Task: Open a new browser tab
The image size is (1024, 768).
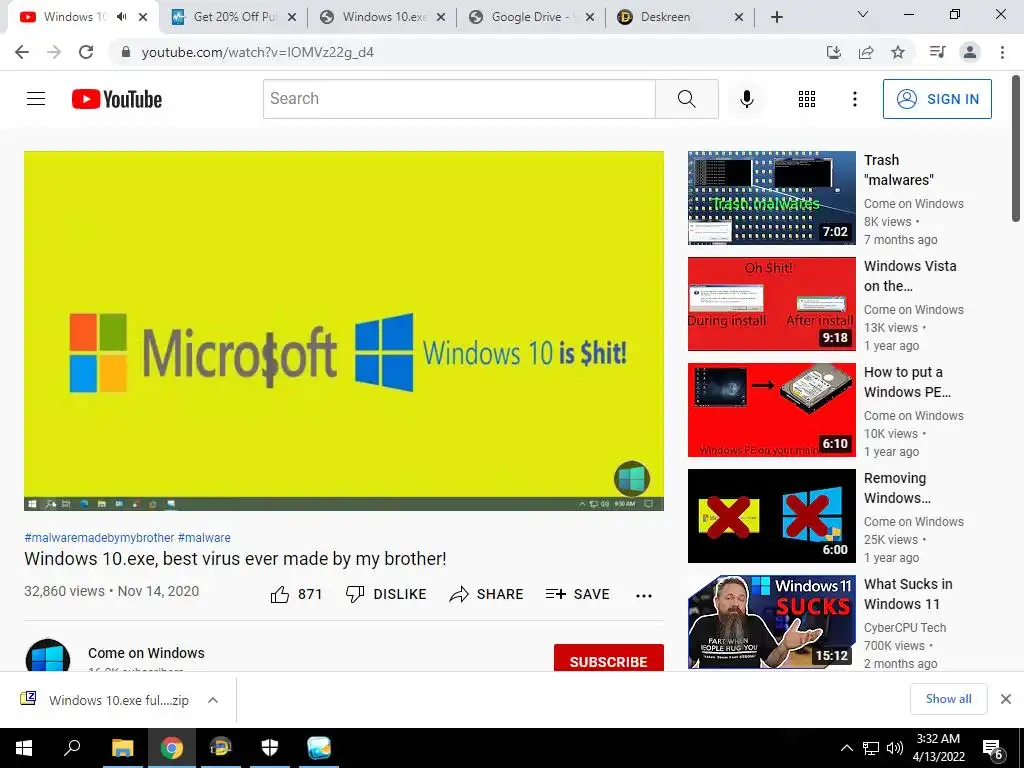Action: [x=776, y=18]
